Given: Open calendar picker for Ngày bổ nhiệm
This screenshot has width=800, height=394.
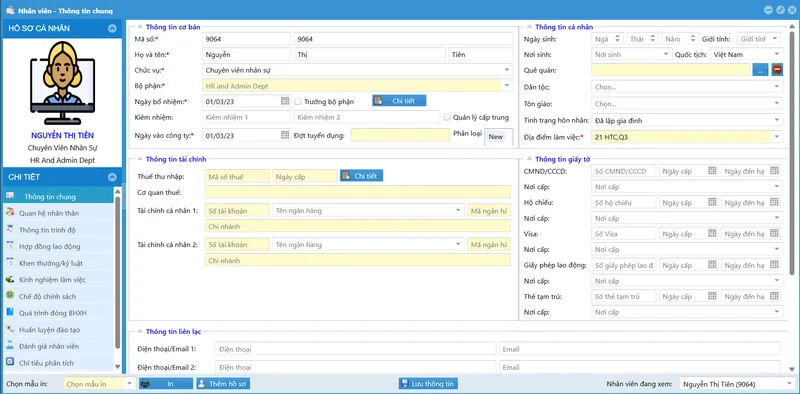Looking at the screenshot, I should 285,101.
